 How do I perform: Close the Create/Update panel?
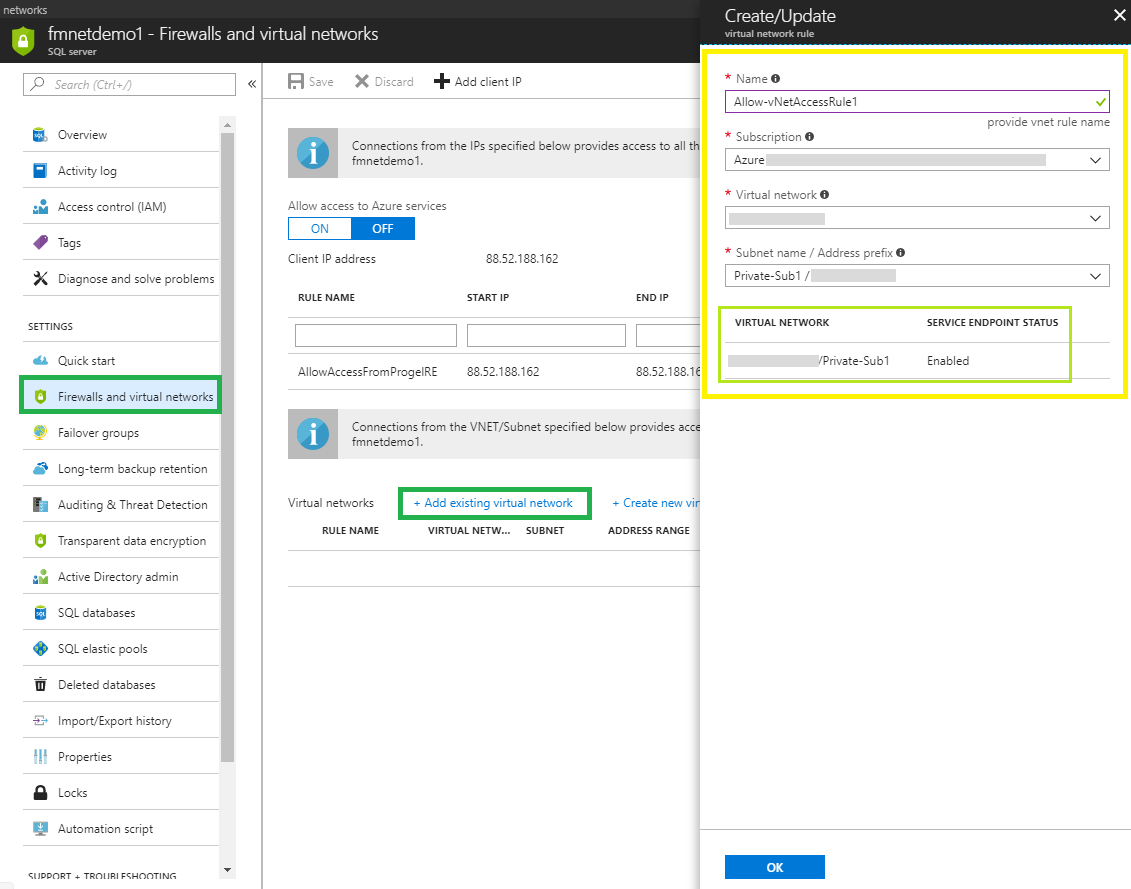(x=1119, y=15)
